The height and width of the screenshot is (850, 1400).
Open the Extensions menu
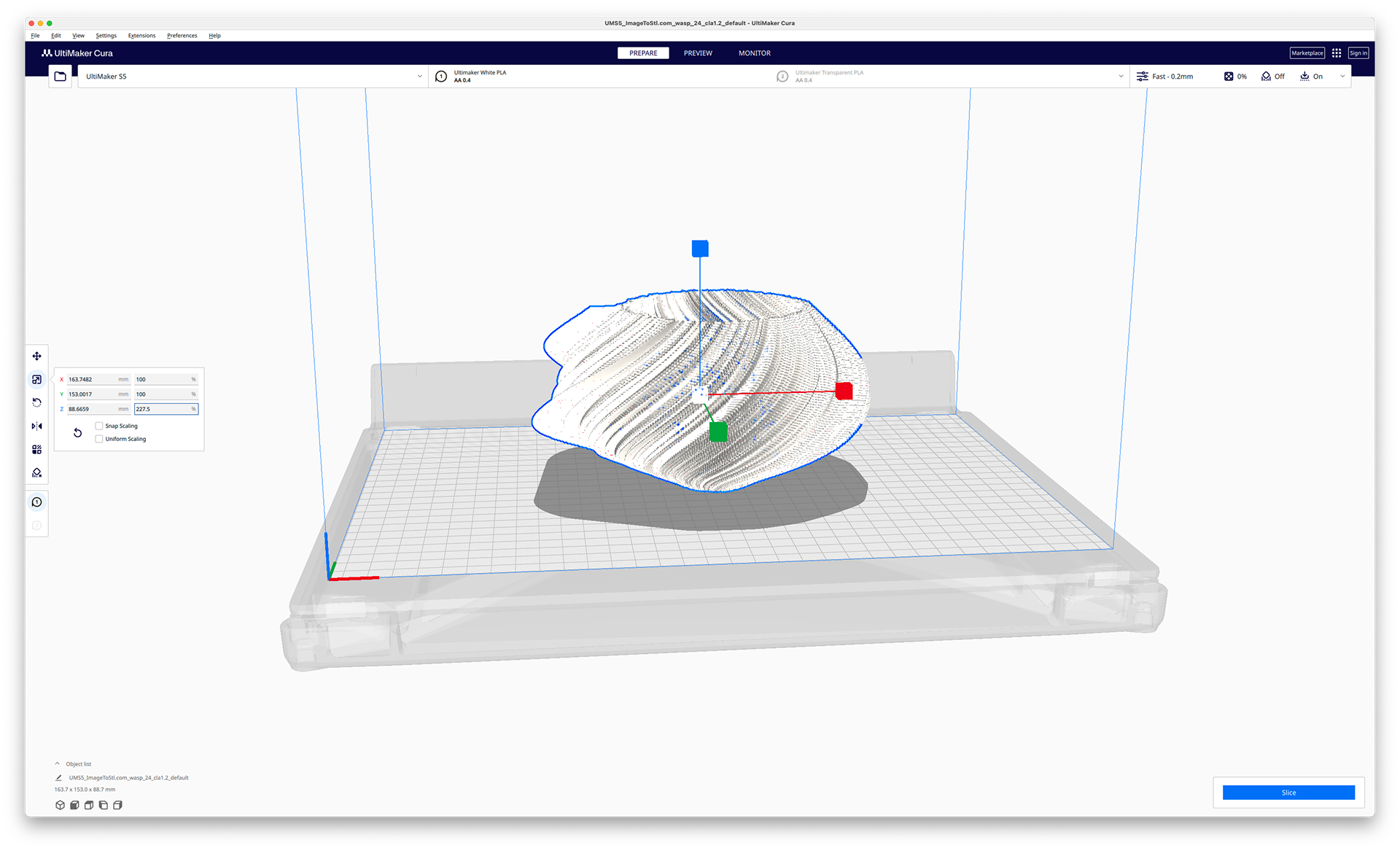[141, 36]
